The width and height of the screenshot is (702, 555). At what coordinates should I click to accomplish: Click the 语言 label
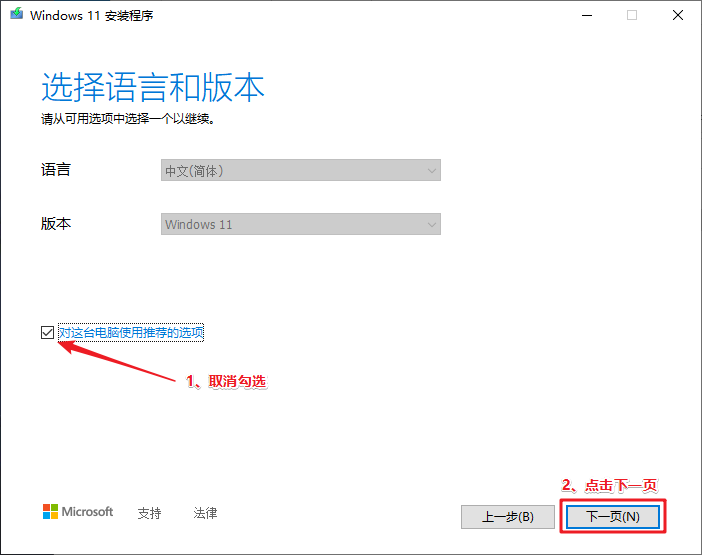coord(56,170)
